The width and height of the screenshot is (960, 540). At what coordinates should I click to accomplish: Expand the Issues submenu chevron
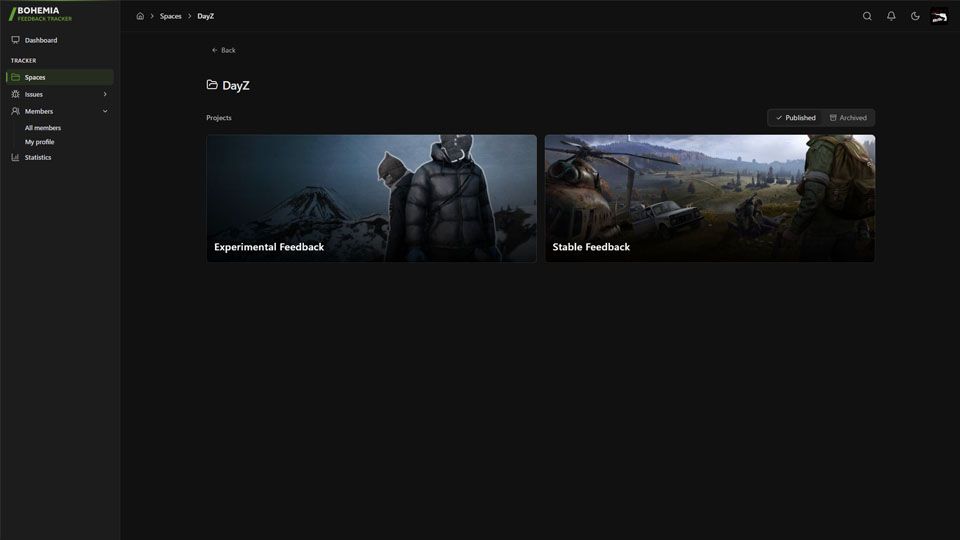click(x=105, y=94)
